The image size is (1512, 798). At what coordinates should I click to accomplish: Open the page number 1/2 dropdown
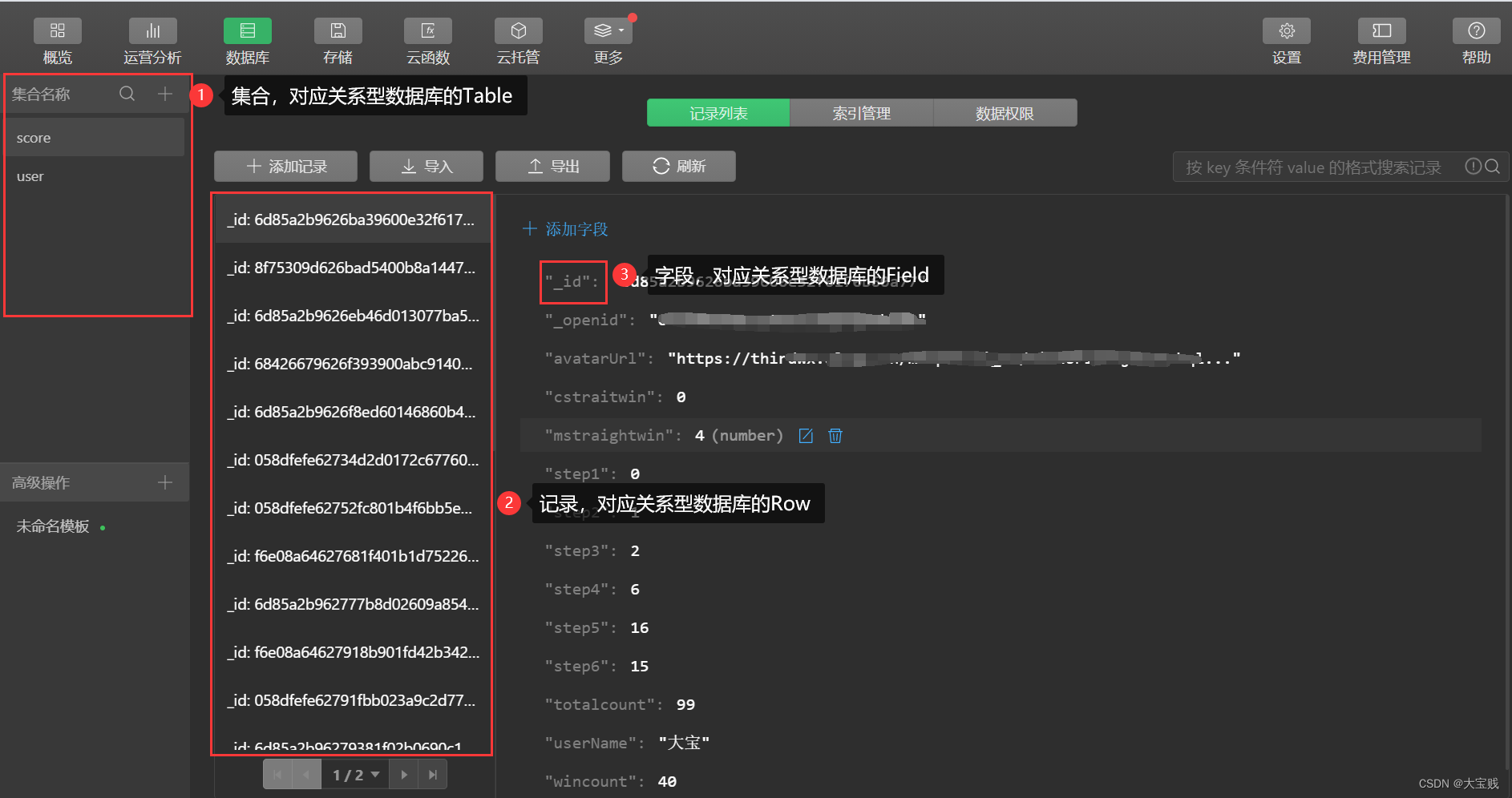click(x=355, y=775)
